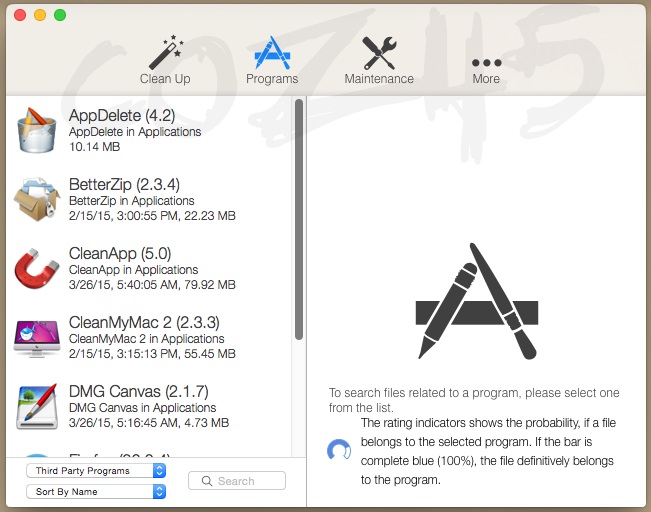Viewport: 651px width, 512px height.
Task: Click the CleanApp red magnet icon
Action: point(37,268)
